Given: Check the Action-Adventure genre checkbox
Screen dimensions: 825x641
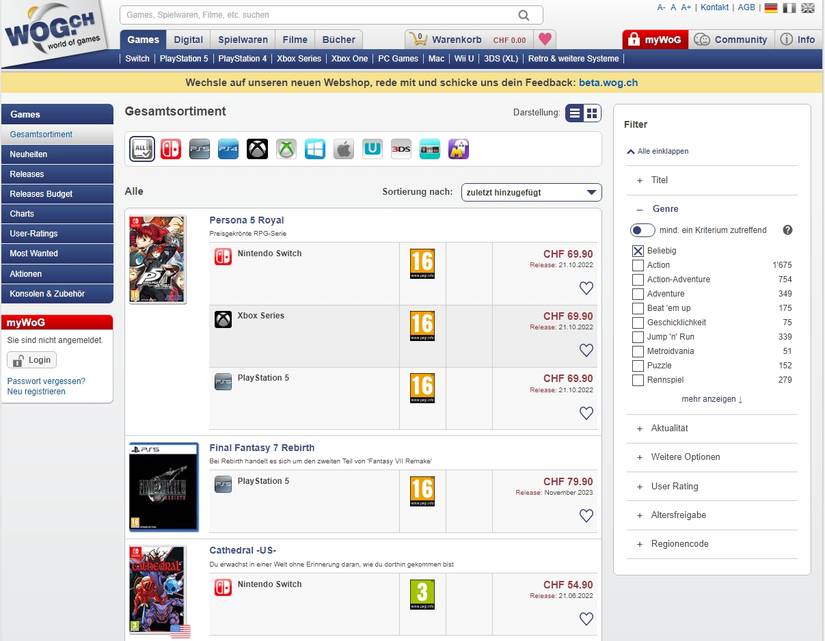Looking at the screenshot, I should [638, 280].
